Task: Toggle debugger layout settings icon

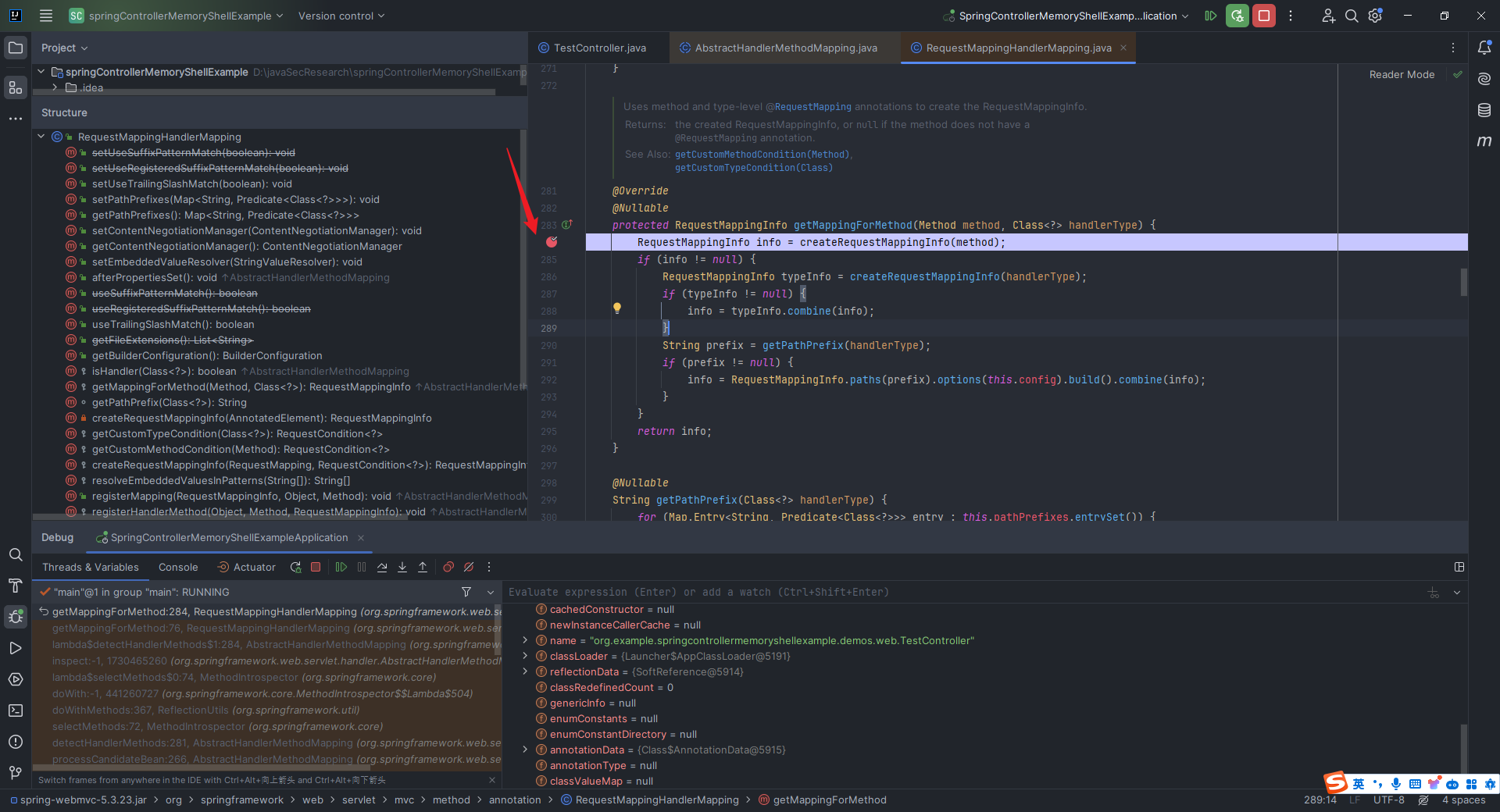Action: pos(1459,568)
